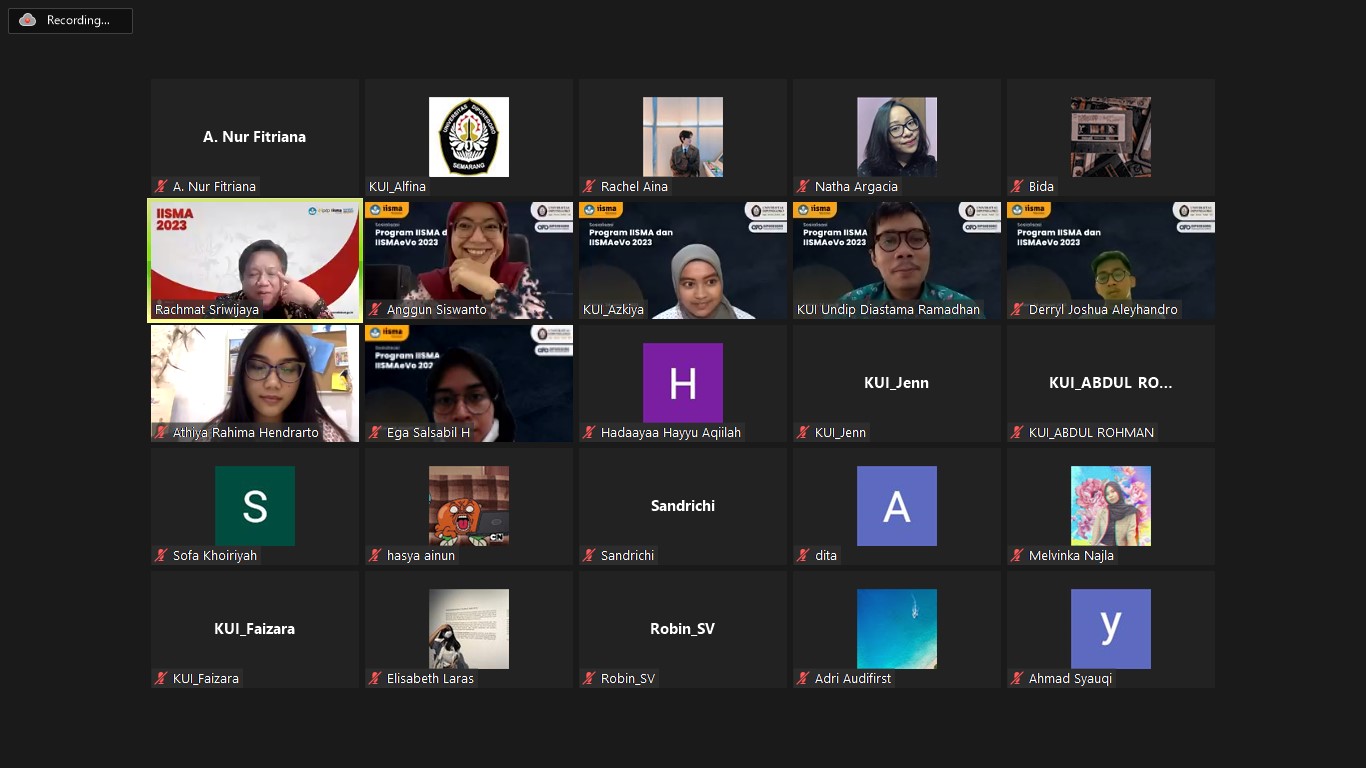Click muted mic icon next to Anggun Siswanto
The width and height of the screenshot is (1366, 768).
click(x=375, y=310)
